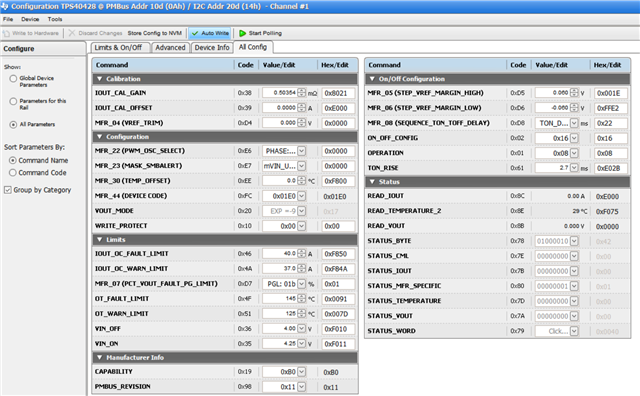This screenshot has height=396, width=640.
Task: Switch to Device Info tab
Action: click(x=212, y=48)
